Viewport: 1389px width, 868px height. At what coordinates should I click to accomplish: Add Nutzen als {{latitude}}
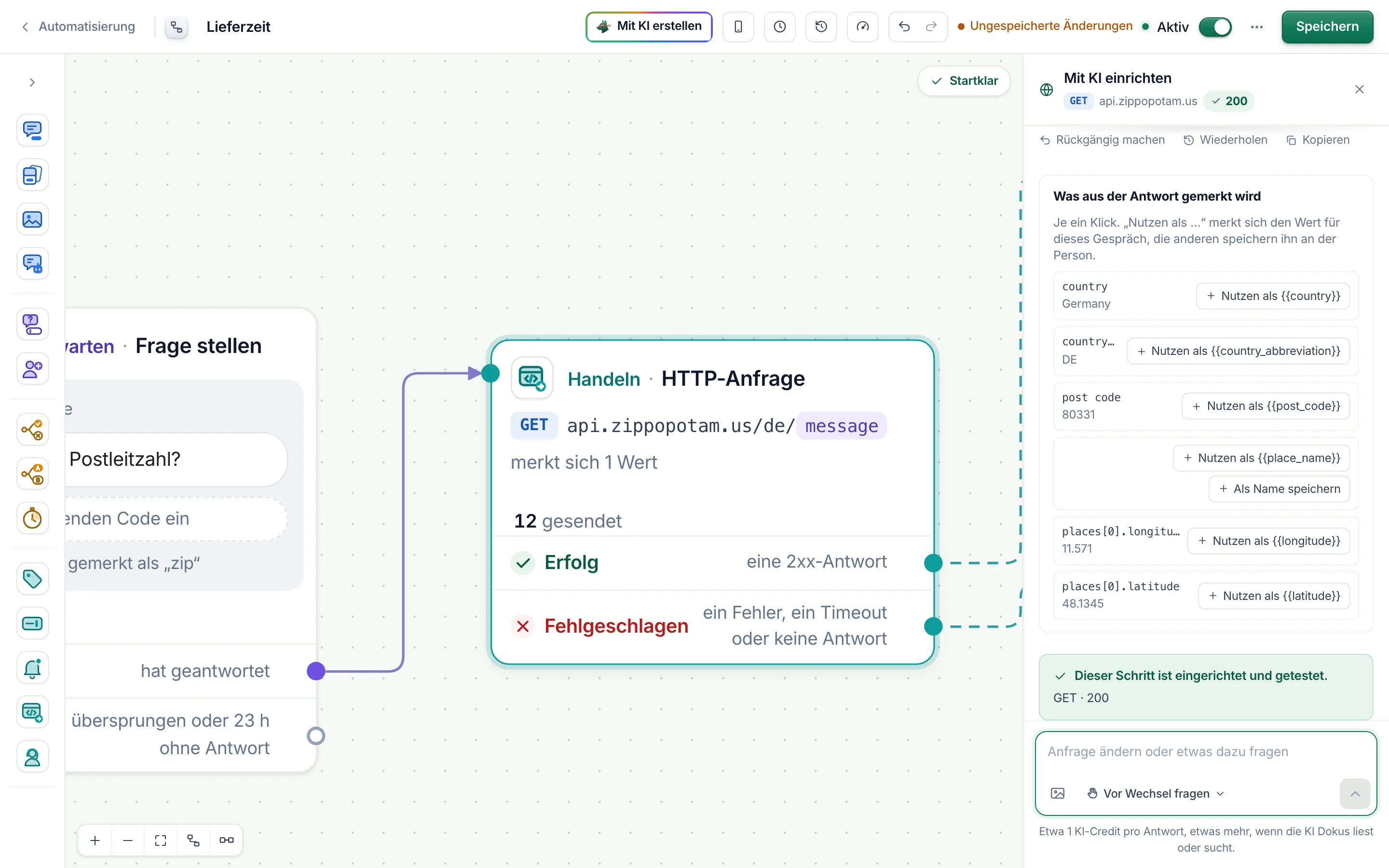point(1274,596)
